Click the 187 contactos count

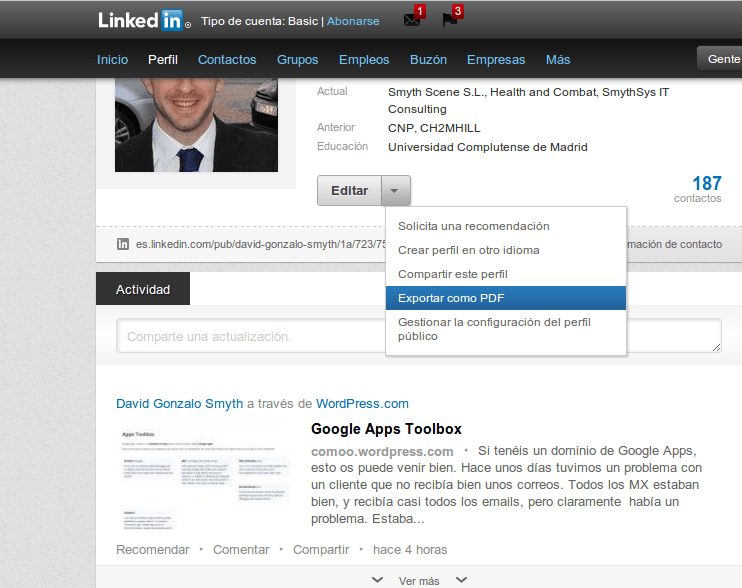pyautogui.click(x=698, y=189)
